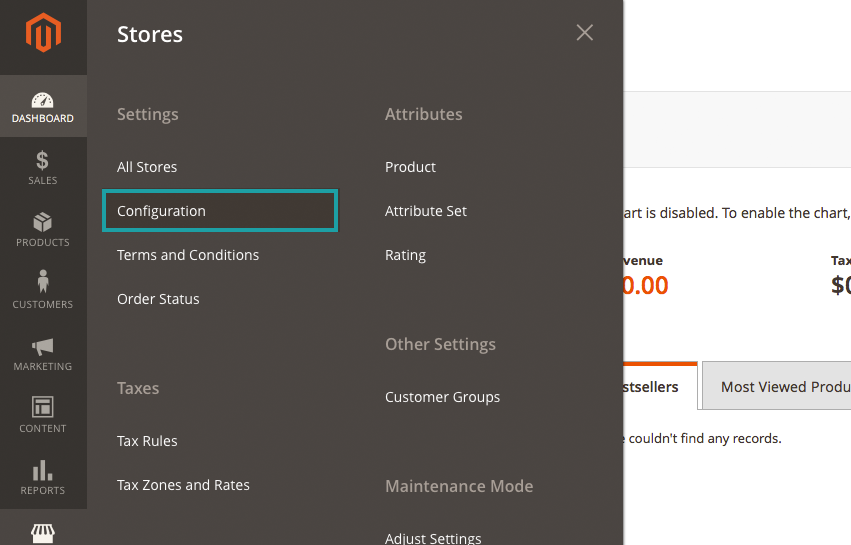Screen dimensions: 851x545
Task: Select All Stores under Settings
Action: coord(147,167)
